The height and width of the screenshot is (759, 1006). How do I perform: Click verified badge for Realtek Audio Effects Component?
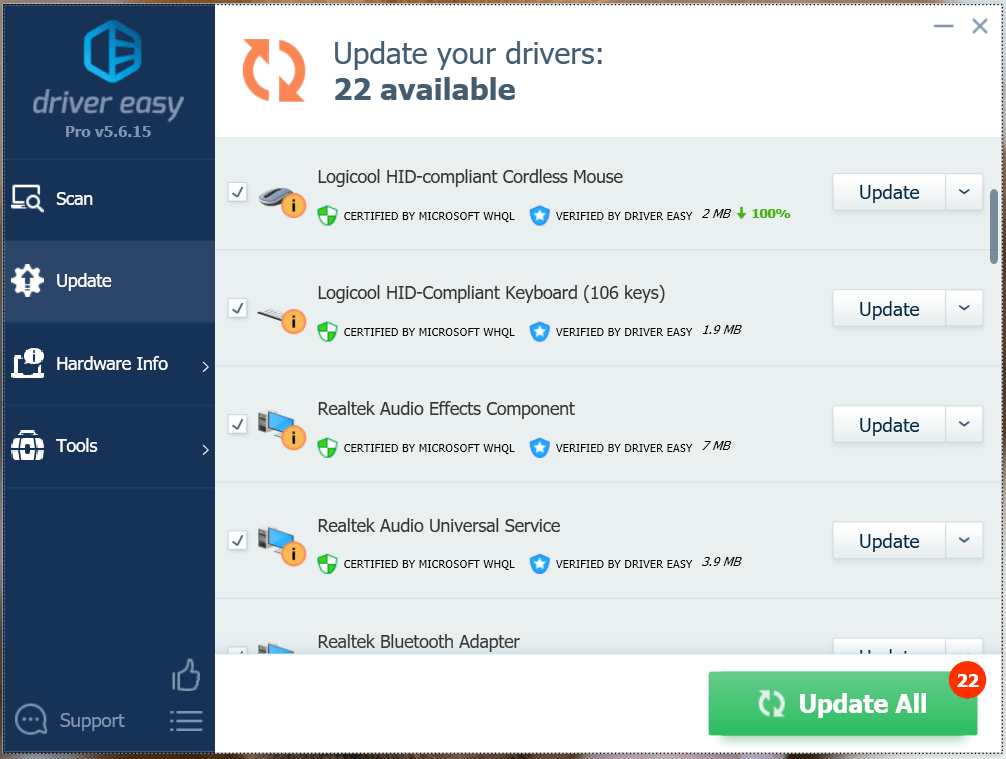[540, 448]
